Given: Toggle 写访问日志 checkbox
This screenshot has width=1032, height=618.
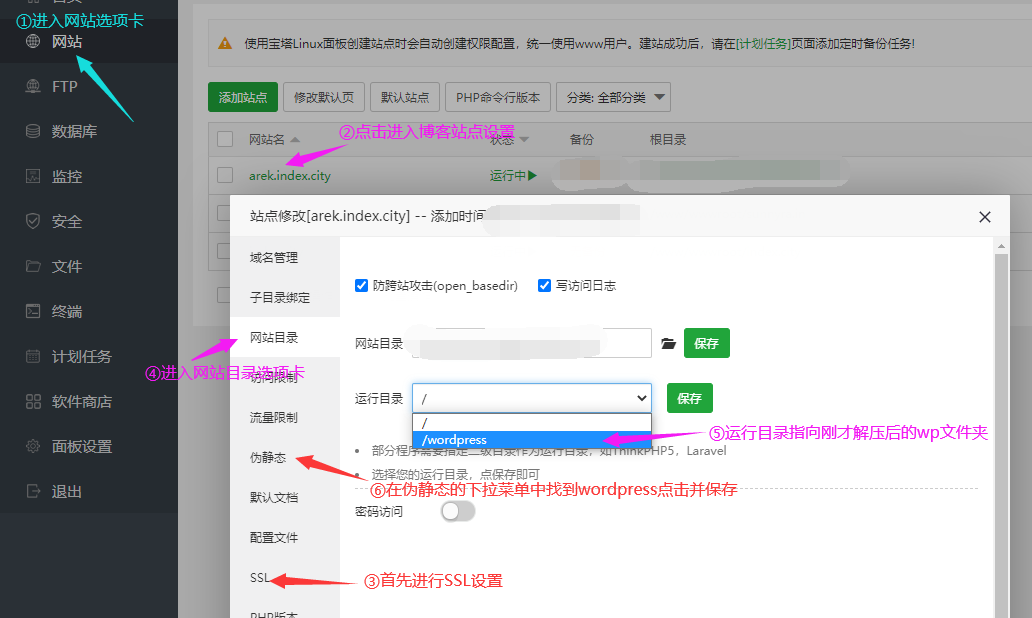Looking at the screenshot, I should (544, 285).
